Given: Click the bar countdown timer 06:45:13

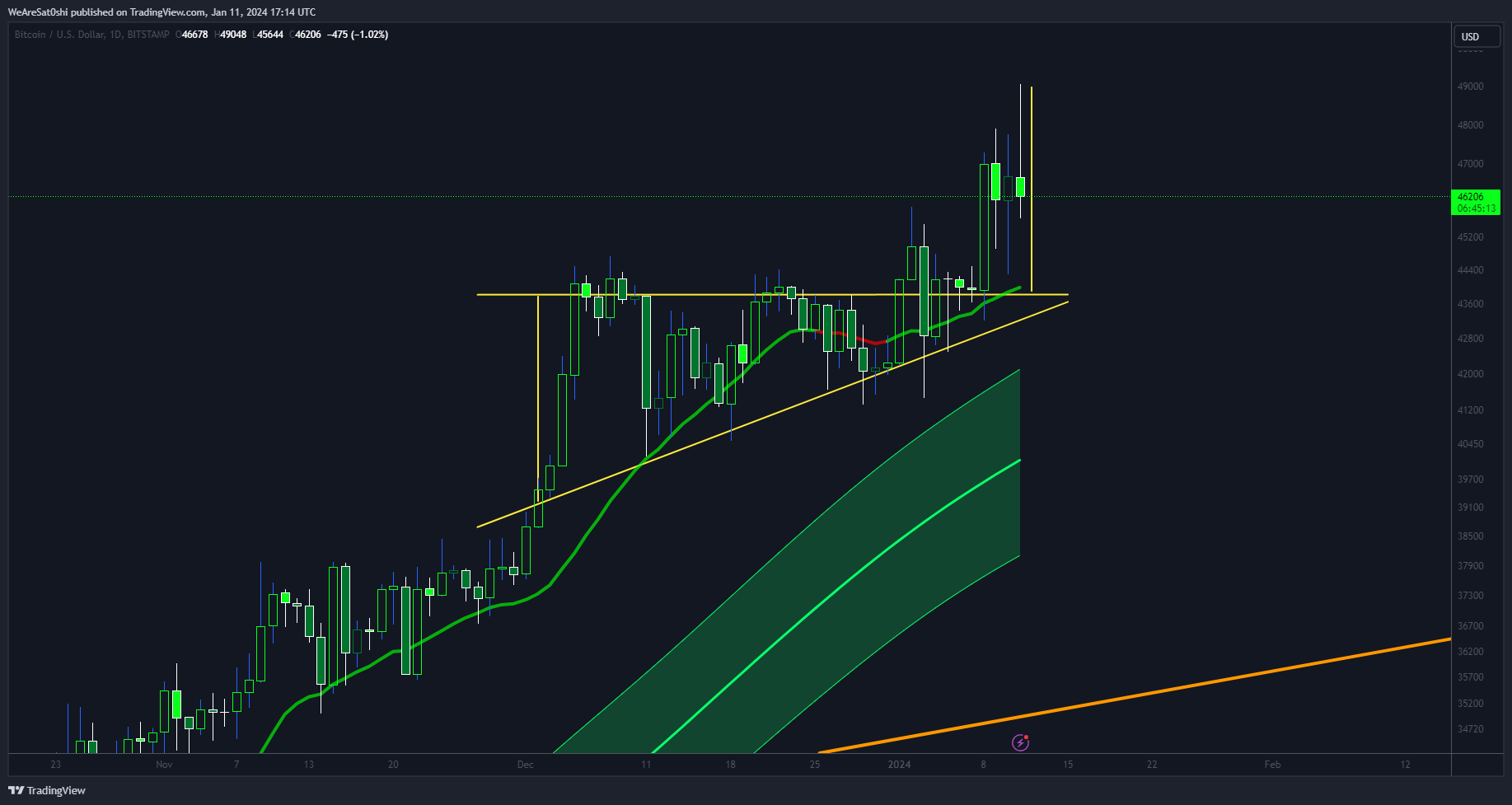Looking at the screenshot, I should point(1476,208).
